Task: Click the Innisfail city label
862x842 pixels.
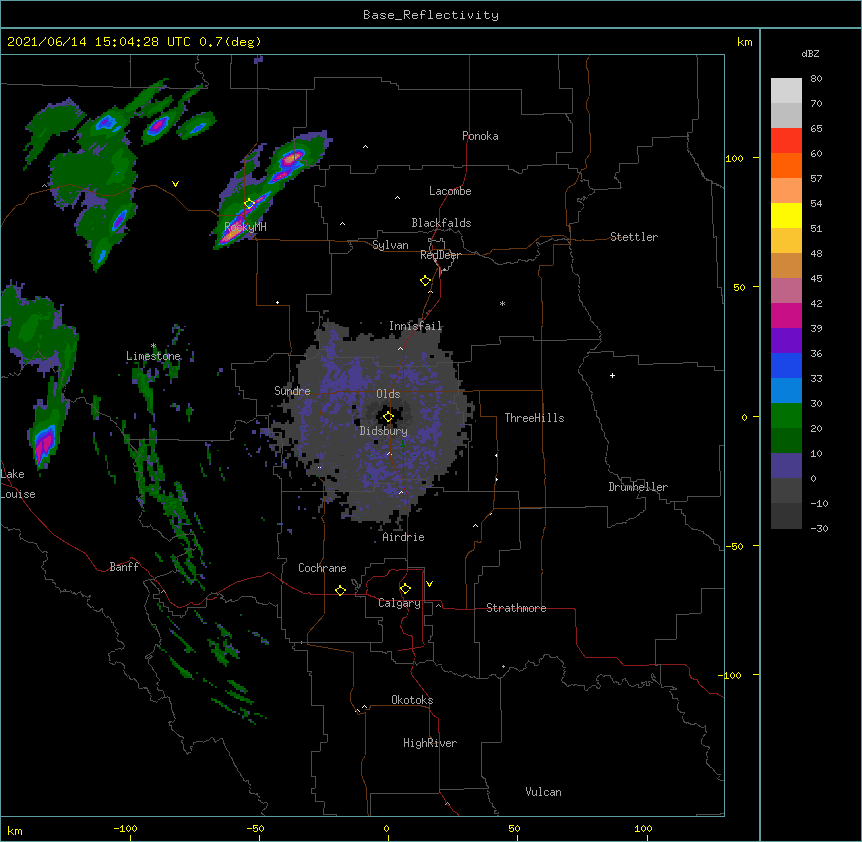Action: 415,326
